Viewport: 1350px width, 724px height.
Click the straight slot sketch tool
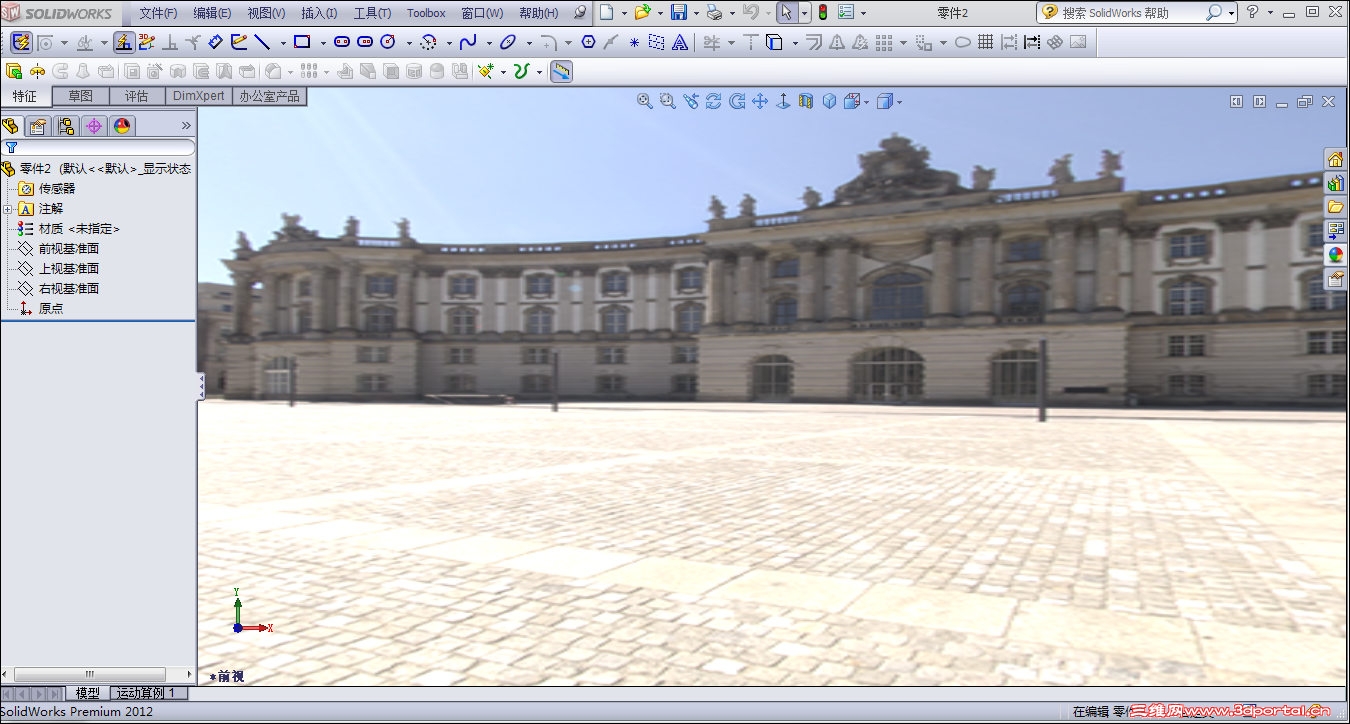[x=342, y=42]
